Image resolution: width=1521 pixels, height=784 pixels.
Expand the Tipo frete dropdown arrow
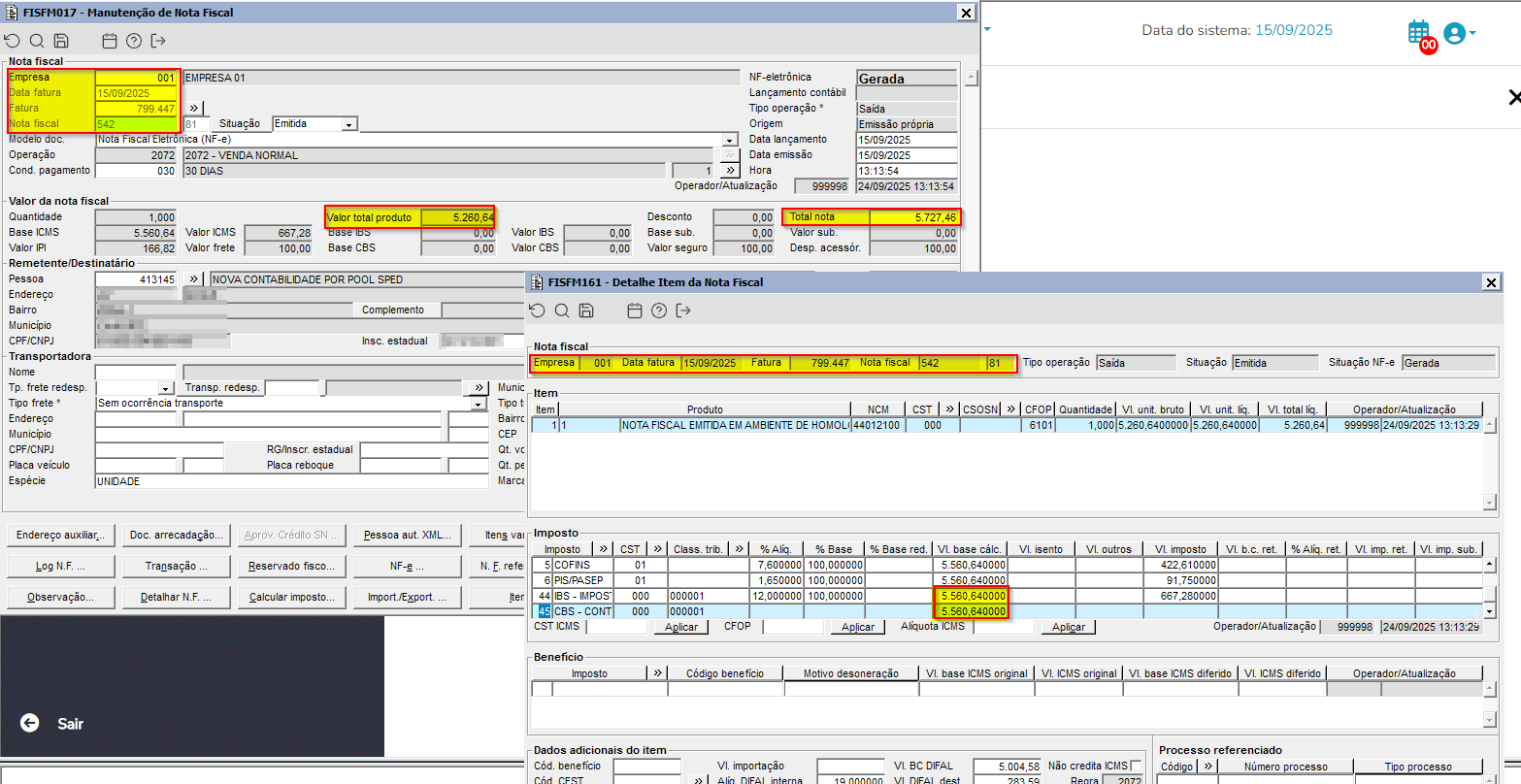[x=479, y=404]
